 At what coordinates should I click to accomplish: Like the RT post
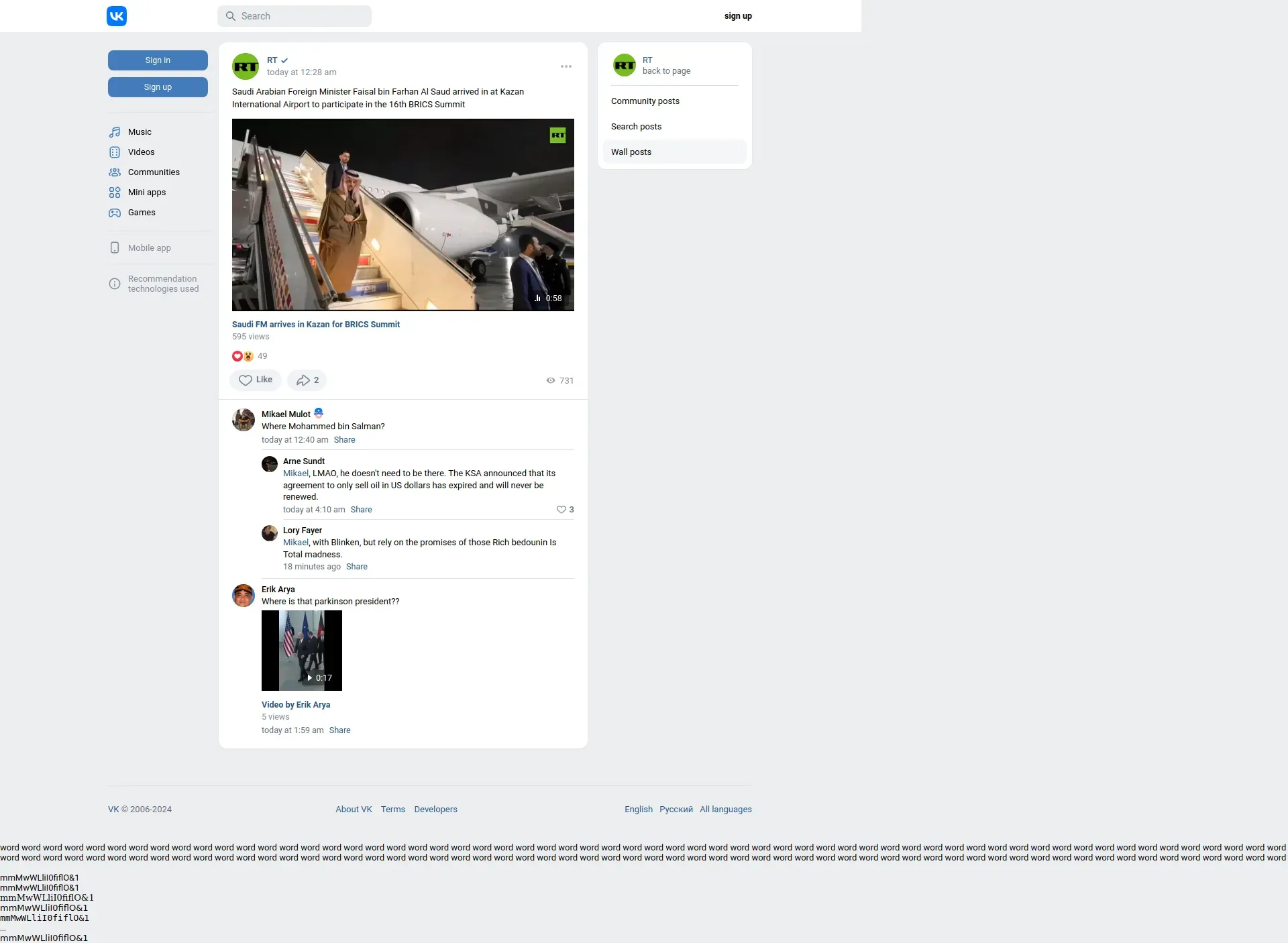(255, 380)
